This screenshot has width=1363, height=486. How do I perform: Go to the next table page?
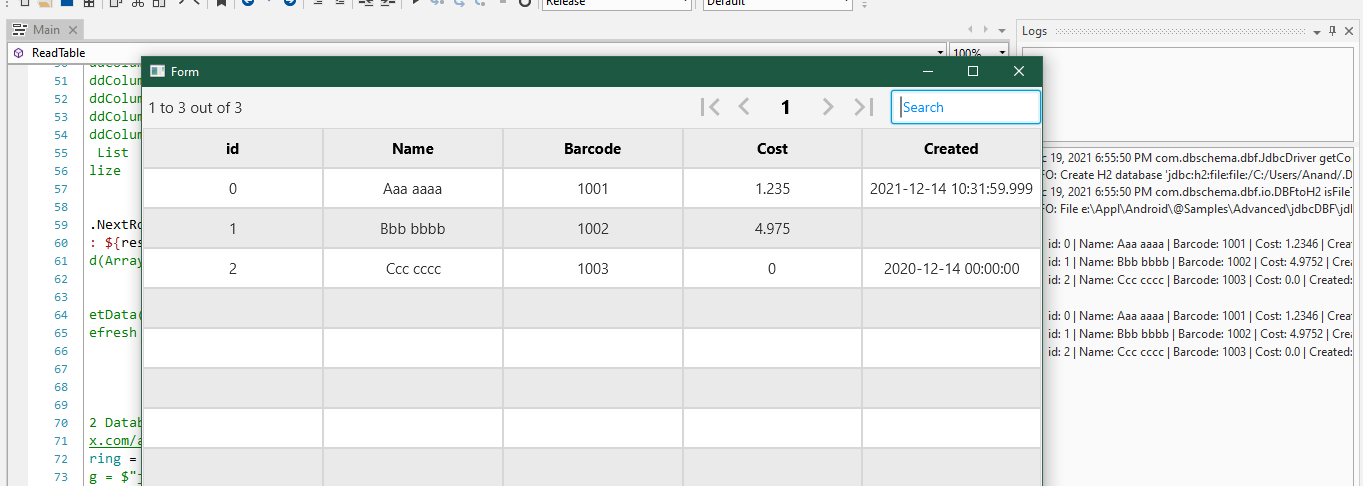[x=827, y=107]
